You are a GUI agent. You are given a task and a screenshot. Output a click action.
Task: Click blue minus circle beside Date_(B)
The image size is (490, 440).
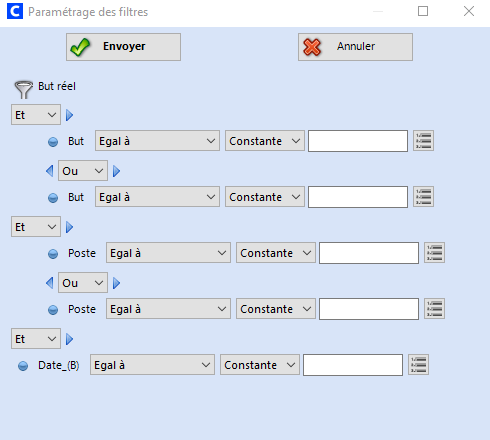23,366
